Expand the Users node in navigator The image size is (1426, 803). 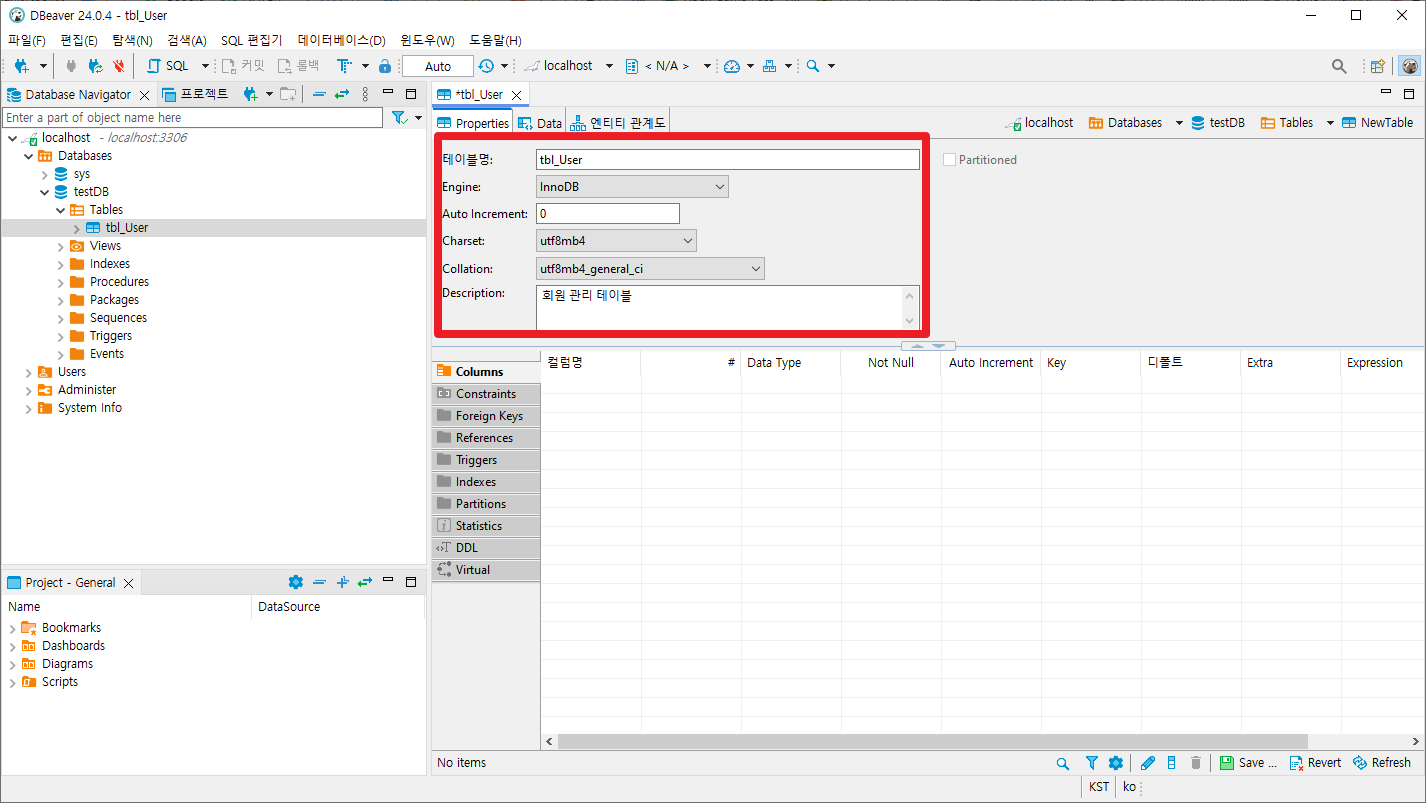29,372
